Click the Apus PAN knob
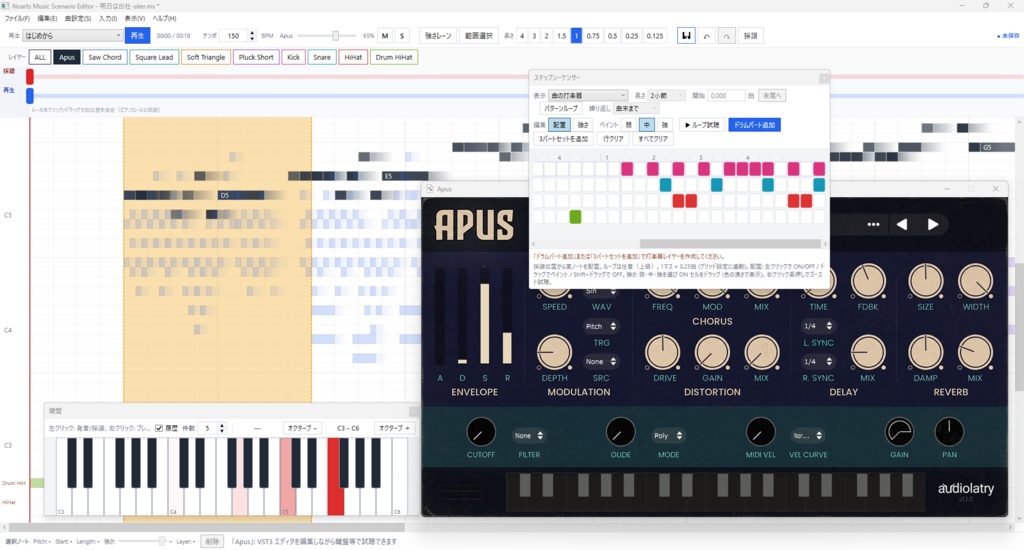Viewport: 1024px width, 550px height. pyautogui.click(x=950, y=432)
